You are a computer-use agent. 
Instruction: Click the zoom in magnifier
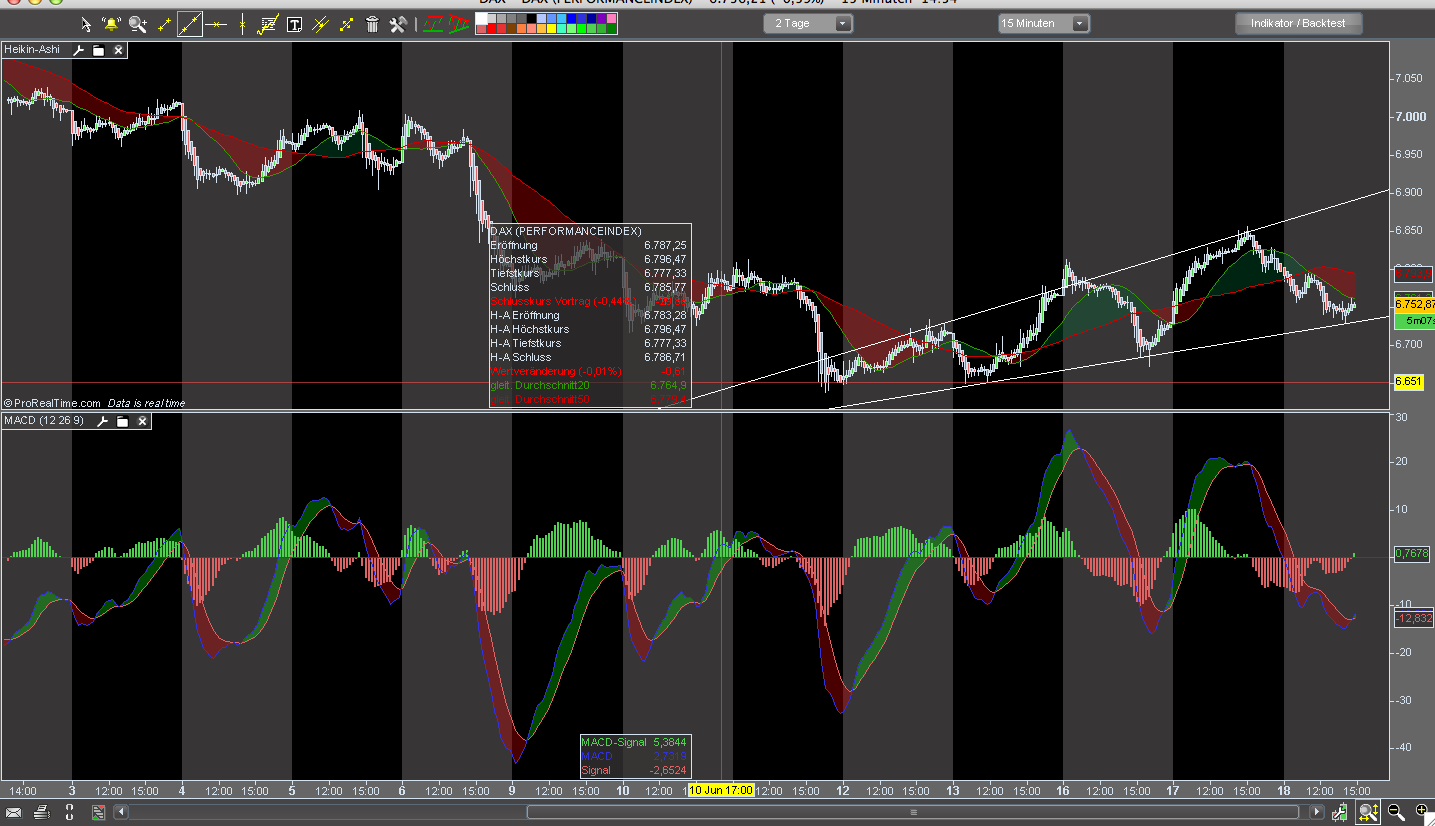point(1422,811)
